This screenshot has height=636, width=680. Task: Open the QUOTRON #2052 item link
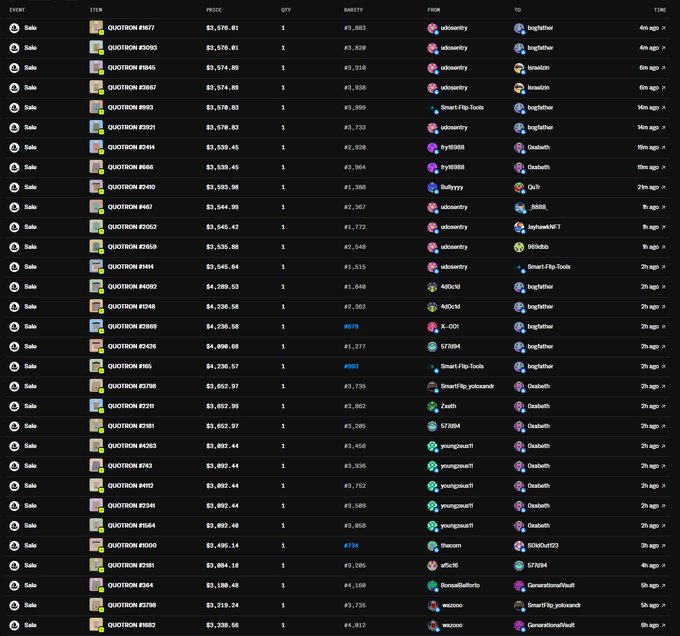132,227
